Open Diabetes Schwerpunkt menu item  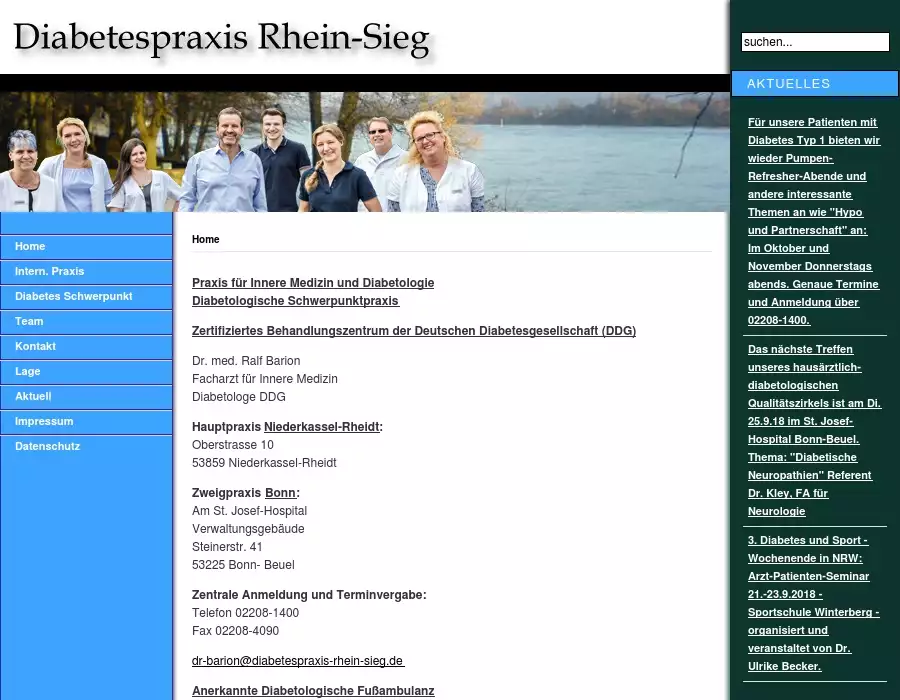(x=73, y=297)
